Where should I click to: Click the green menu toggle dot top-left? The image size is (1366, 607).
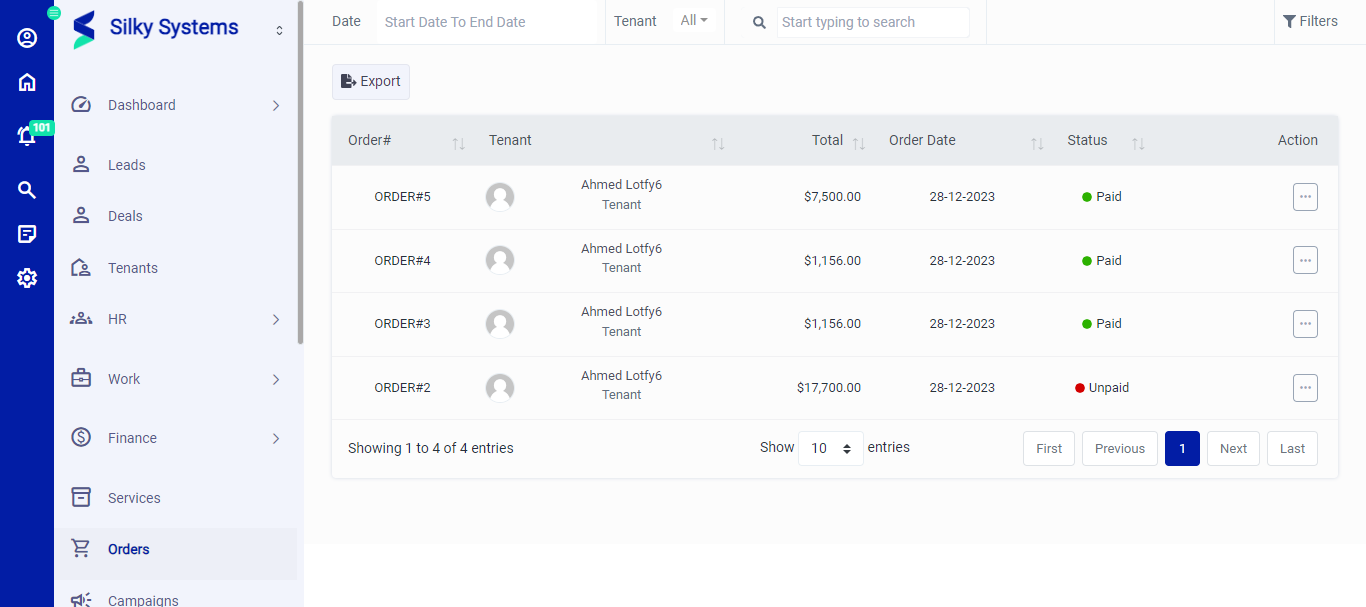pyautogui.click(x=54, y=12)
